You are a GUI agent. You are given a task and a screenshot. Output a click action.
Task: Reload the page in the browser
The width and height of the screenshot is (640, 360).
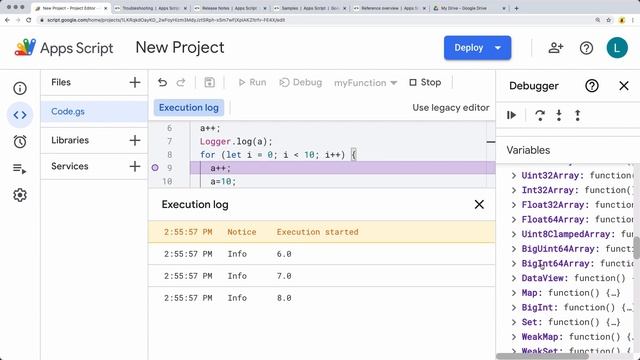pos(29,20)
